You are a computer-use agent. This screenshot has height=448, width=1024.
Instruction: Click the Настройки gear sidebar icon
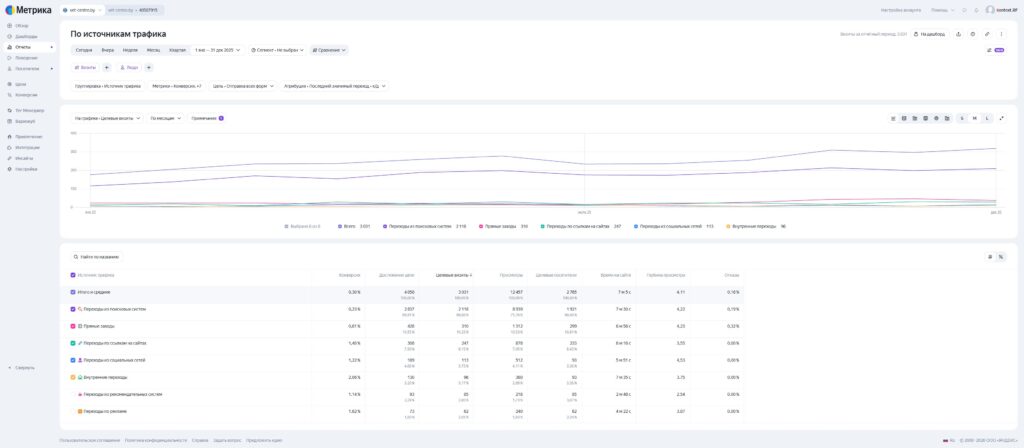tap(9, 168)
